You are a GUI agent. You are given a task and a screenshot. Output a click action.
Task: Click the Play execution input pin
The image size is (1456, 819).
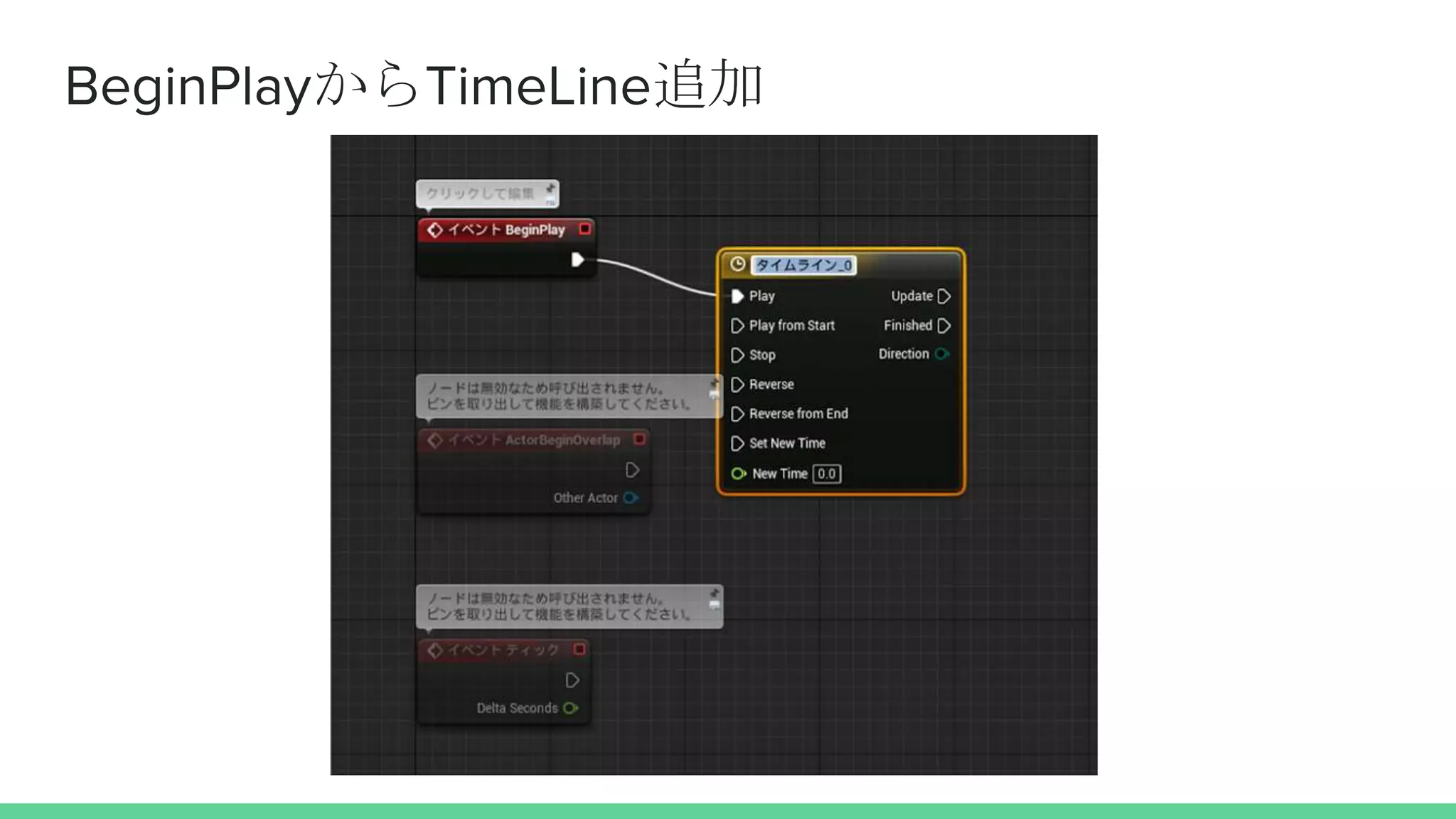click(737, 296)
